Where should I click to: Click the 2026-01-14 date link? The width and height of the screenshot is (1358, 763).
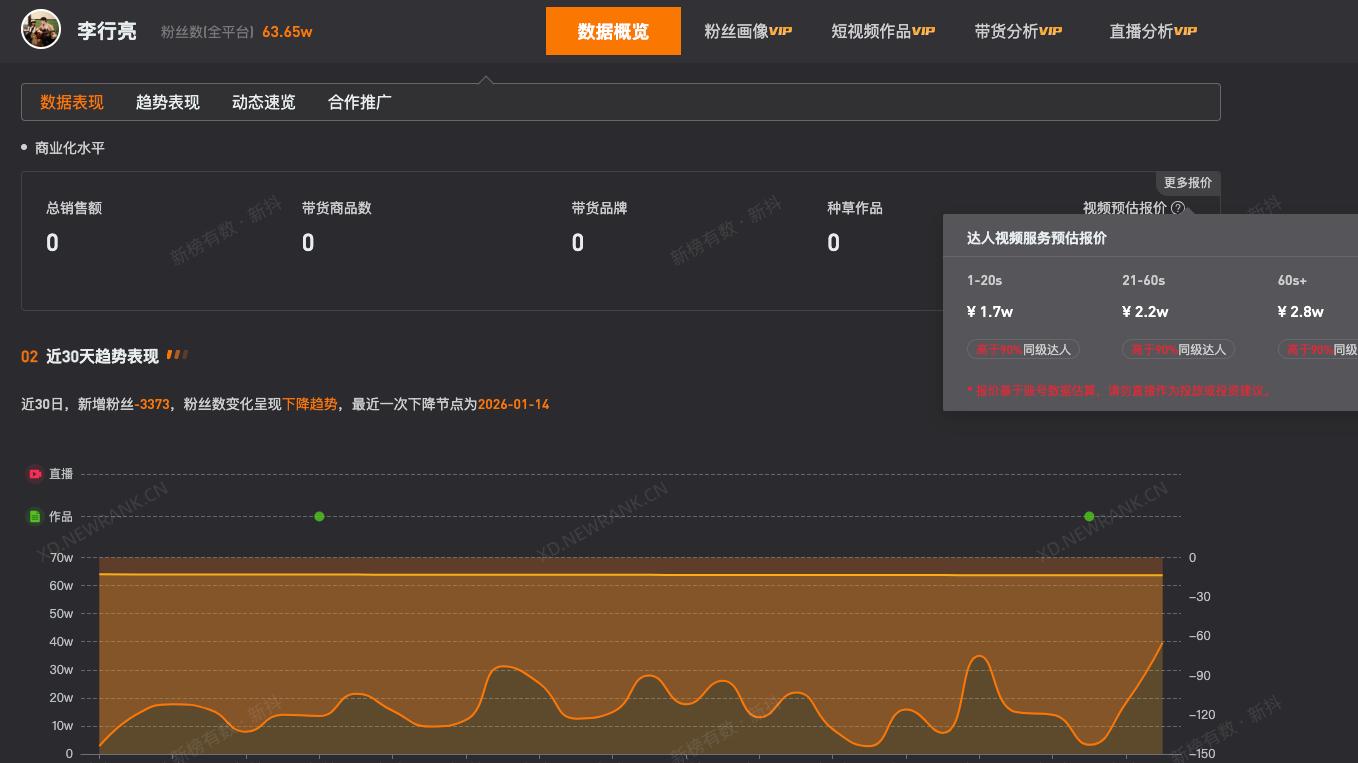click(513, 404)
